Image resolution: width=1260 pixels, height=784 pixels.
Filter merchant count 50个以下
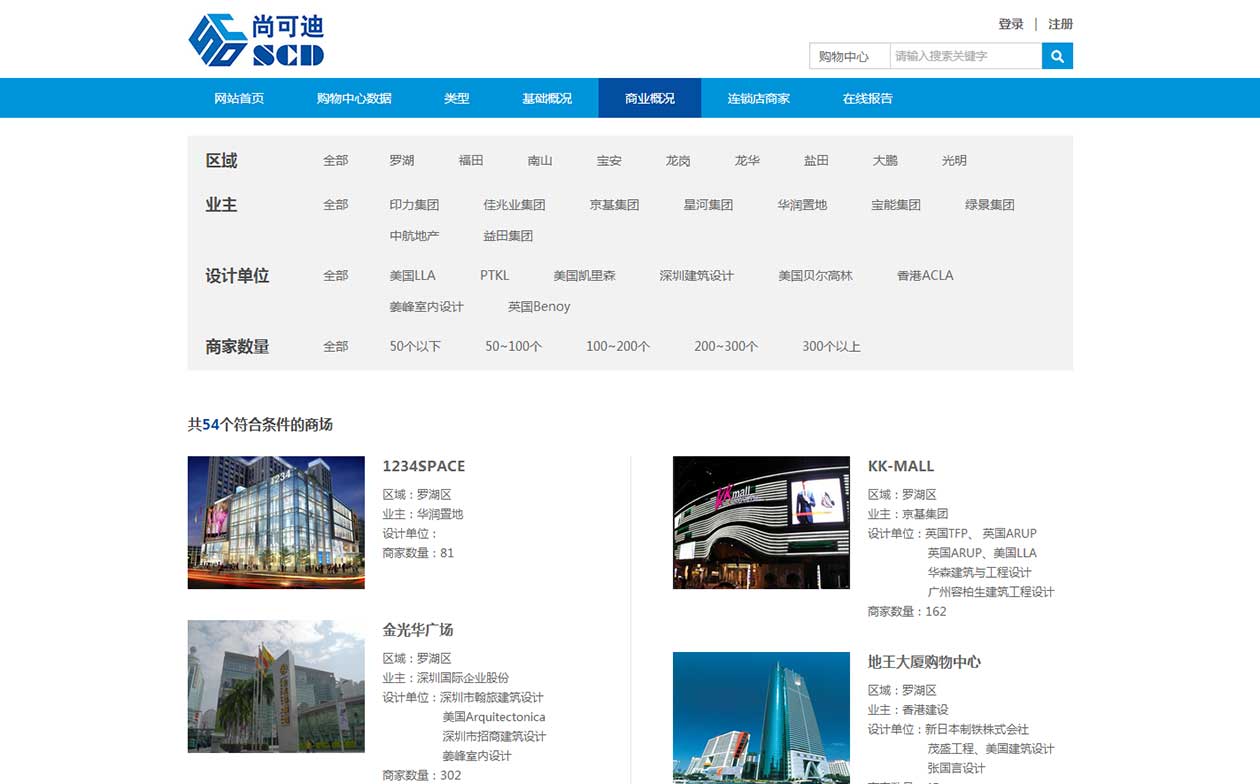click(x=415, y=346)
